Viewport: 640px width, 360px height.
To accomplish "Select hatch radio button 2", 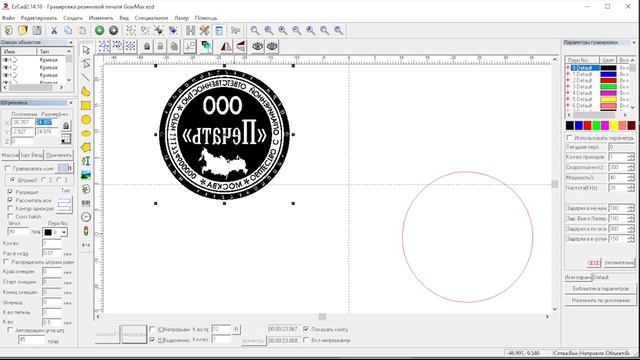I will coord(44,180).
